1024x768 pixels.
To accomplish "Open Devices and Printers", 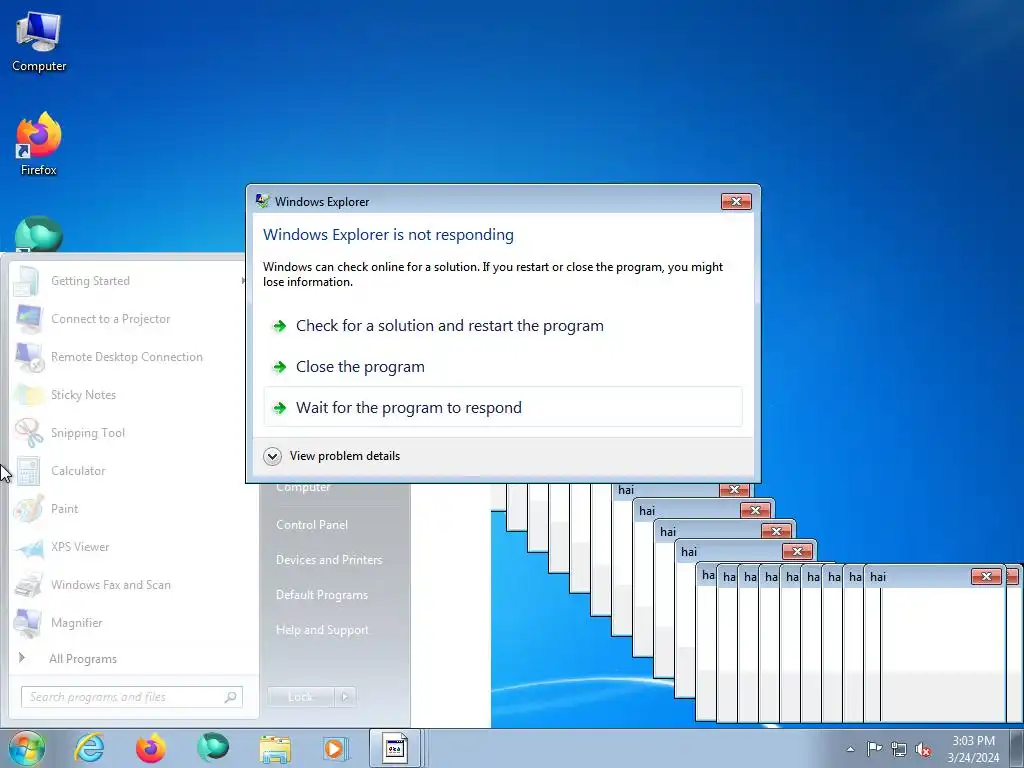I will click(x=328, y=560).
